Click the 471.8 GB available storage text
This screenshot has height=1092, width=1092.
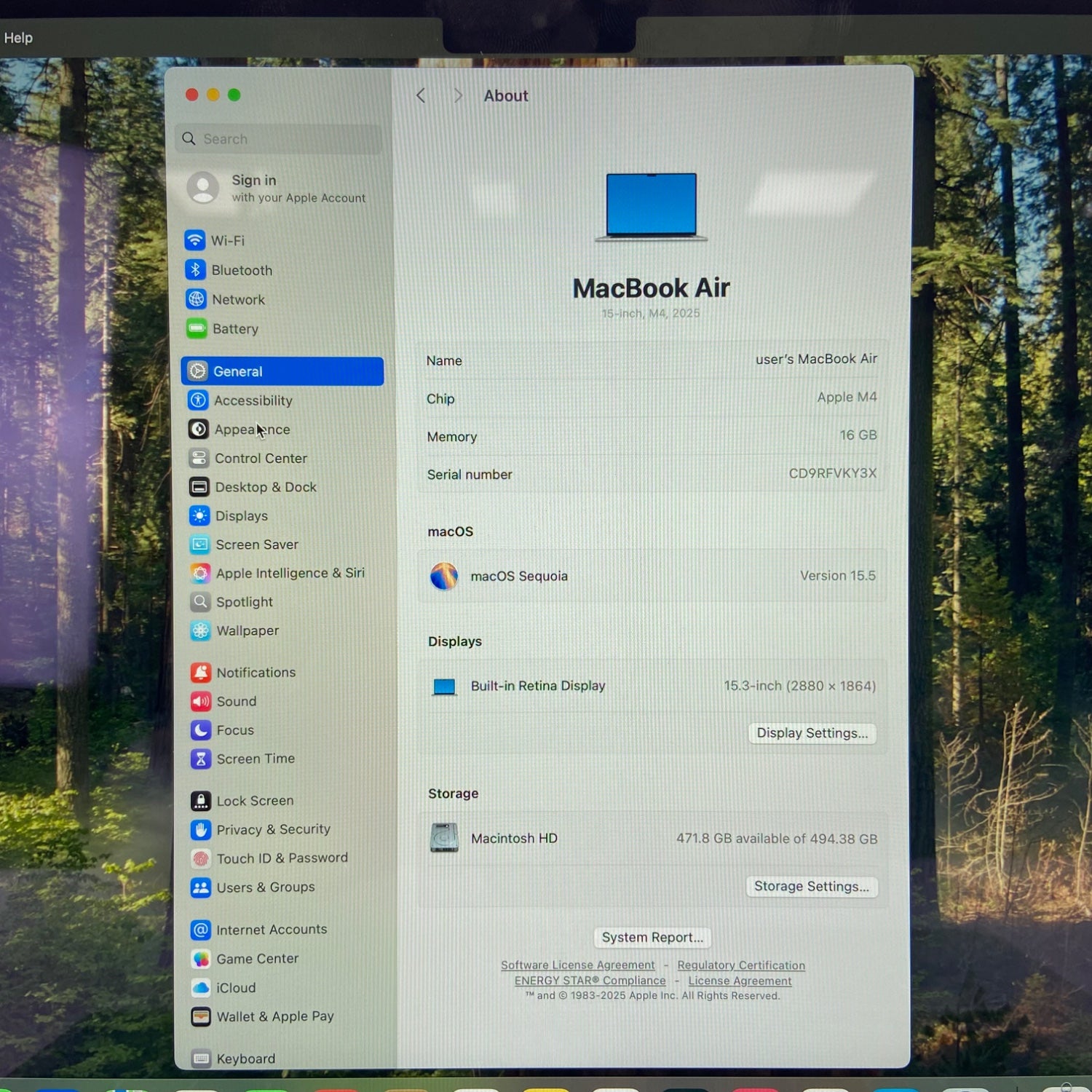tap(777, 839)
